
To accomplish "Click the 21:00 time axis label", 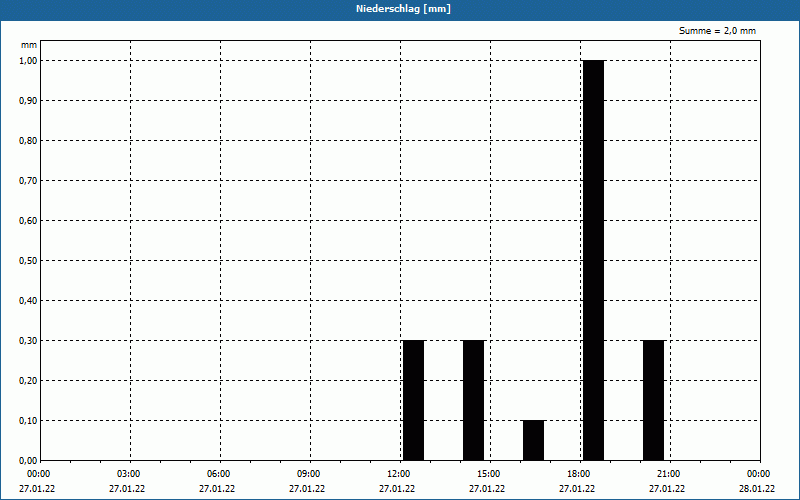I will coord(669,474).
